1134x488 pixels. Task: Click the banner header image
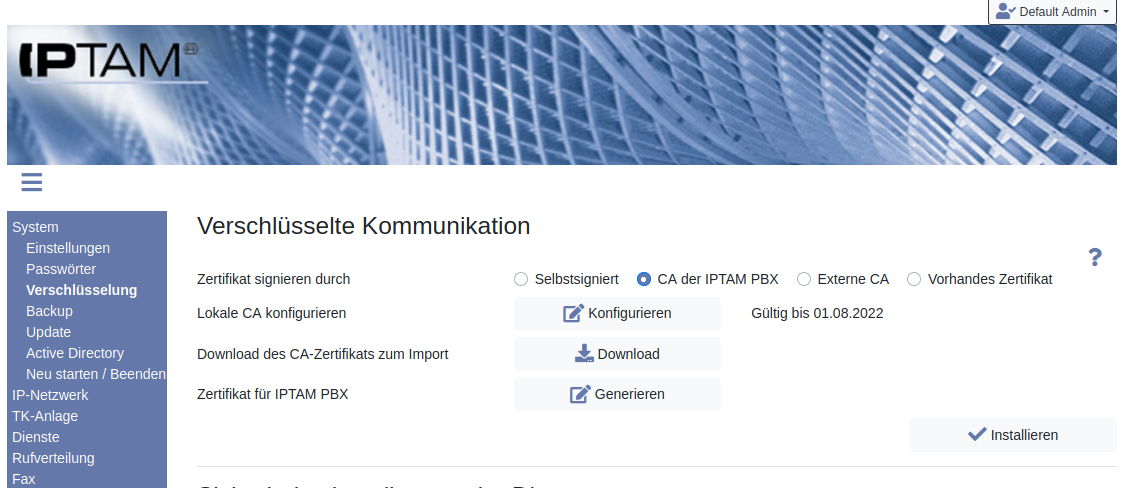(x=650, y=95)
